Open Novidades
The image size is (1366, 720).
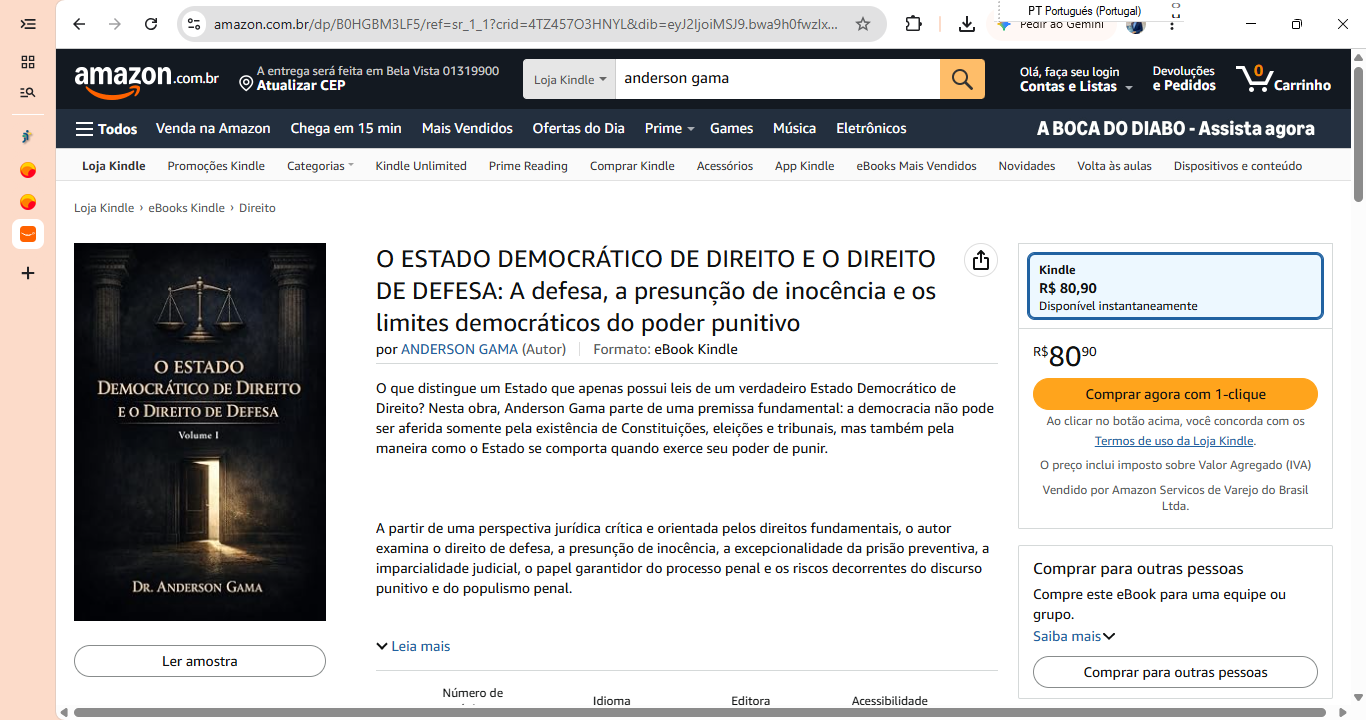click(1027, 166)
